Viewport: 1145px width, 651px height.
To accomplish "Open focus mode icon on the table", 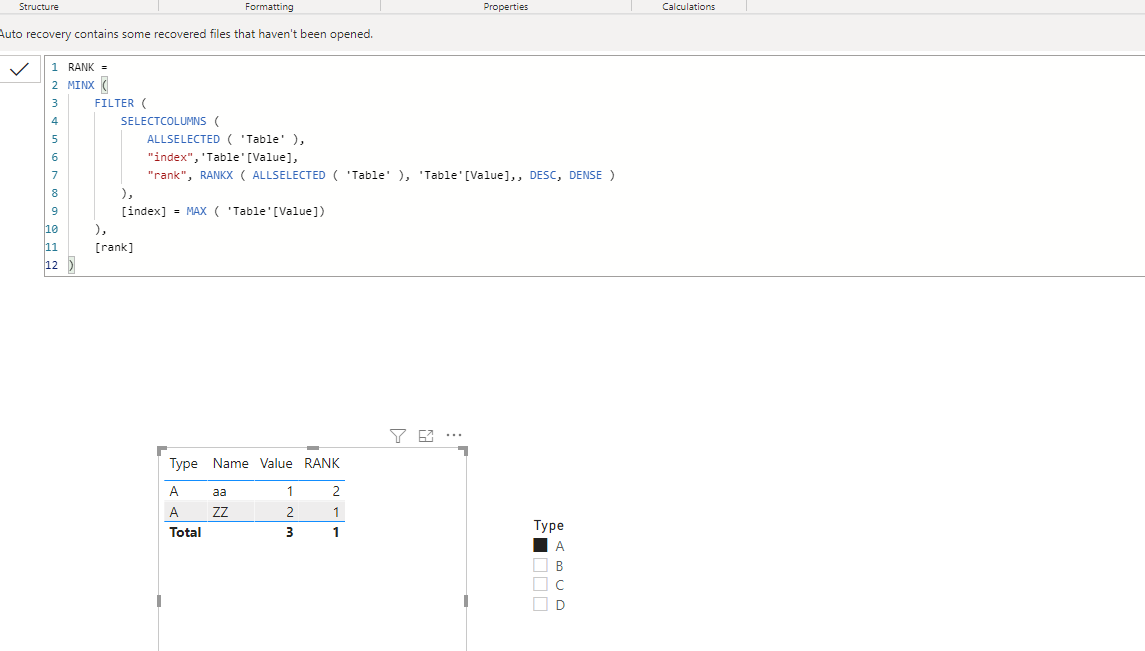I will click(426, 436).
